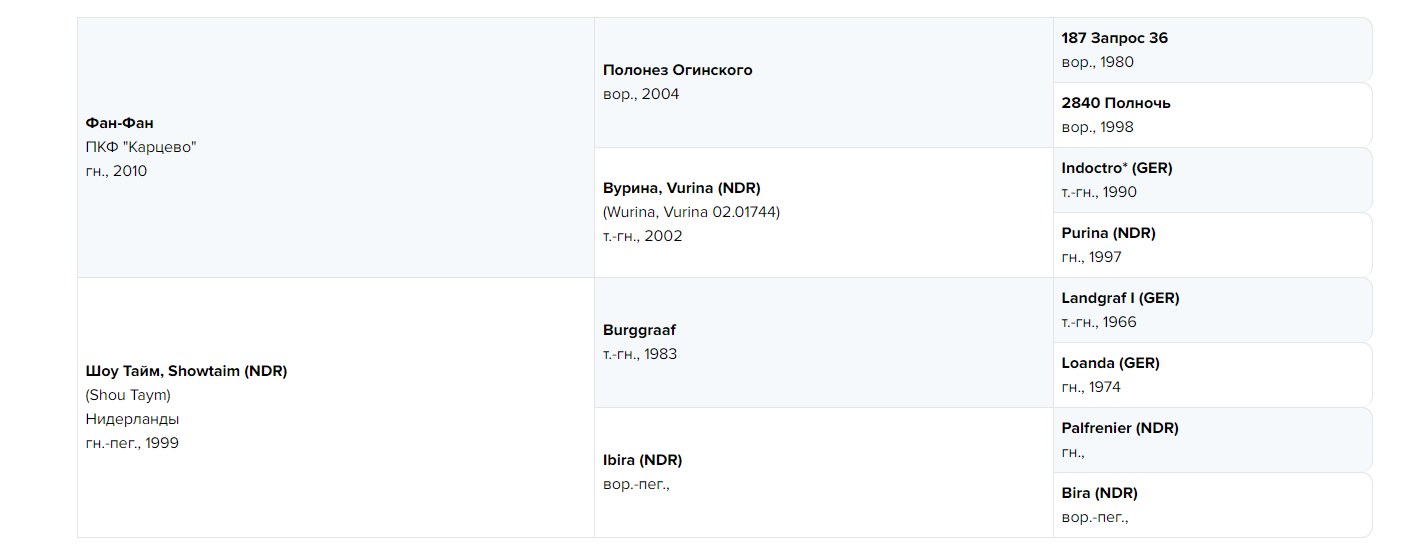The image size is (1422, 552).
Task: Click the "вор., 2004" details line
Action: 641,94
